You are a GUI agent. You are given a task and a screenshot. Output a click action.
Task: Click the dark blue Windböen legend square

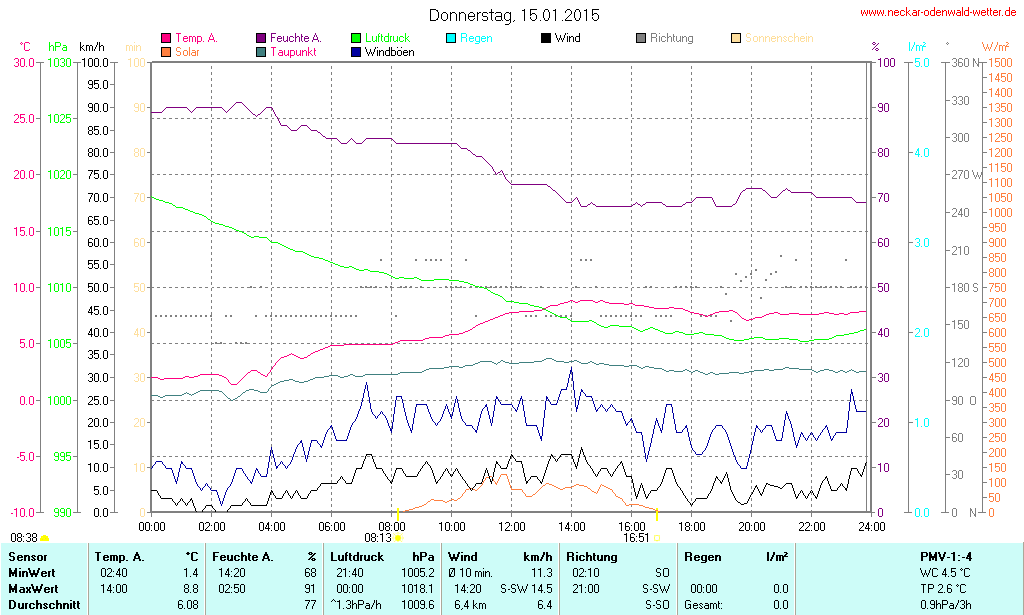pos(356,51)
